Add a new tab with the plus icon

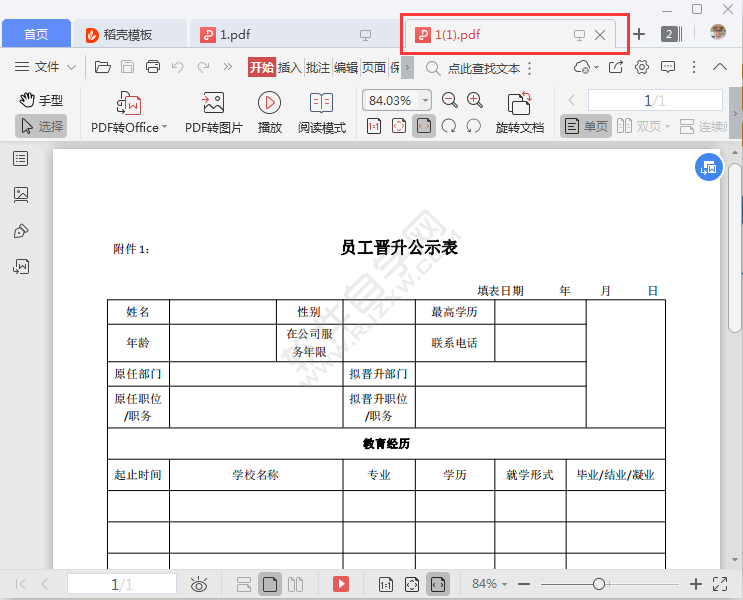pos(639,34)
